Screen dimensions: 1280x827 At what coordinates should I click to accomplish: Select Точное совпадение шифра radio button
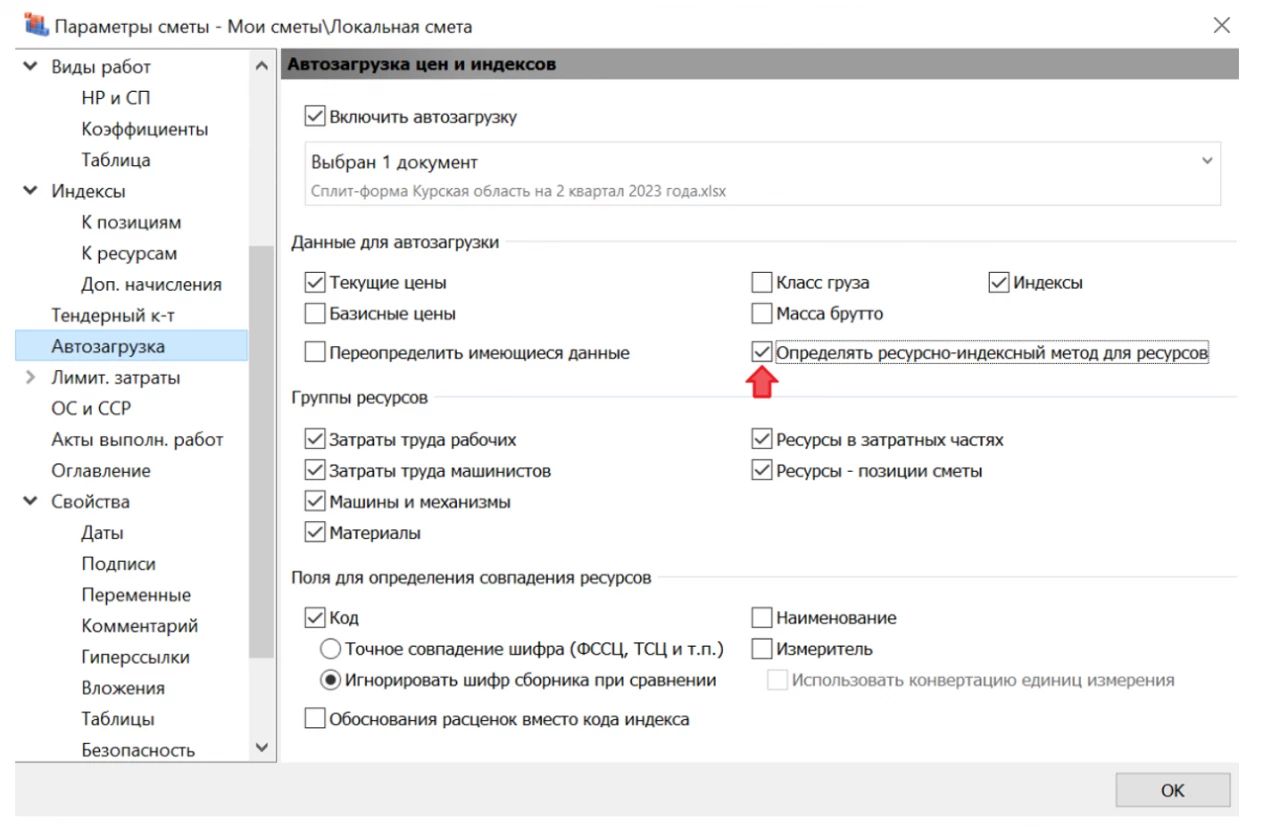coord(330,649)
